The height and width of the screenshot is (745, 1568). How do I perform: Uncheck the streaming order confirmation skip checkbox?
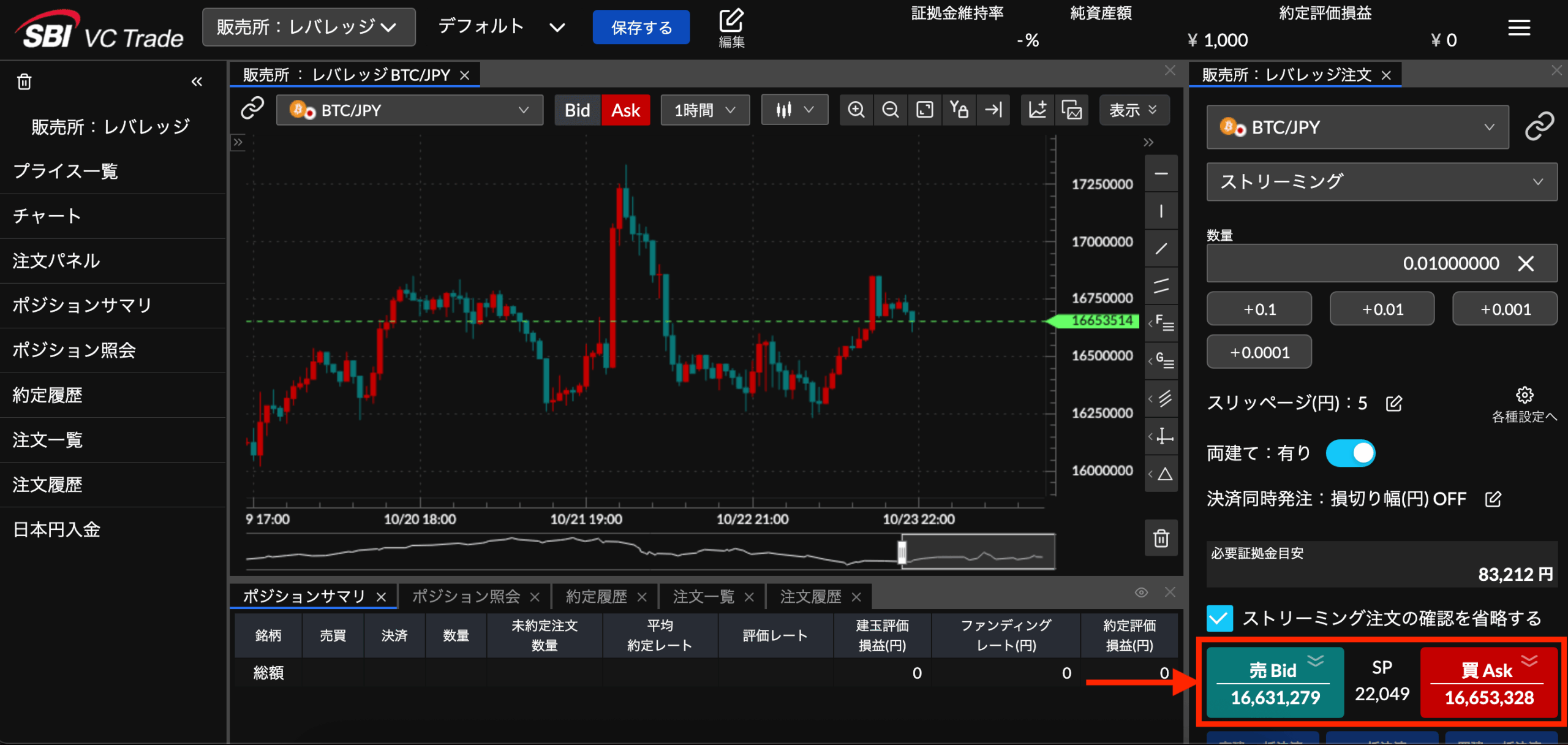click(1219, 618)
